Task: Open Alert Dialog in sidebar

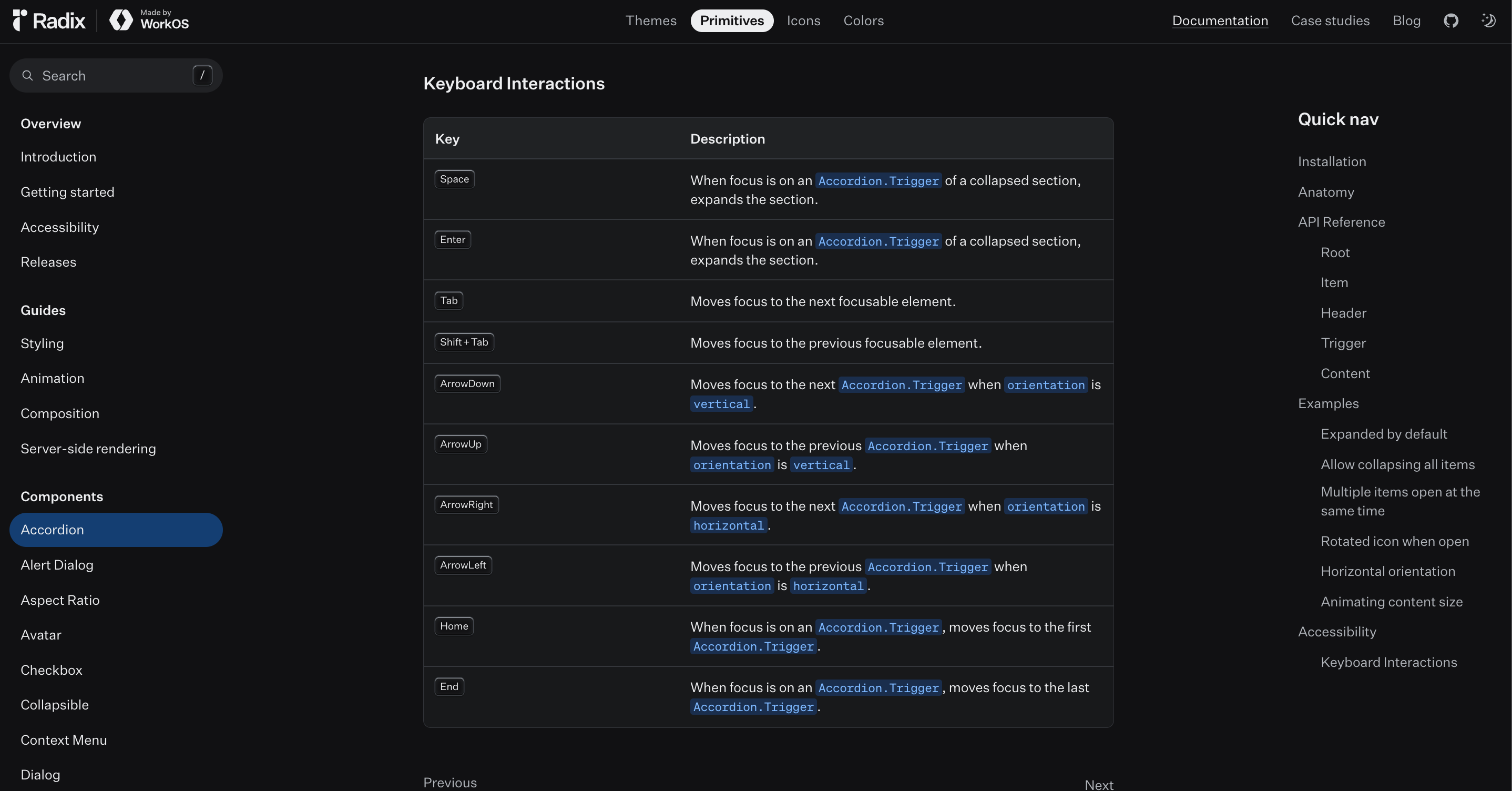Action: pyautogui.click(x=57, y=565)
